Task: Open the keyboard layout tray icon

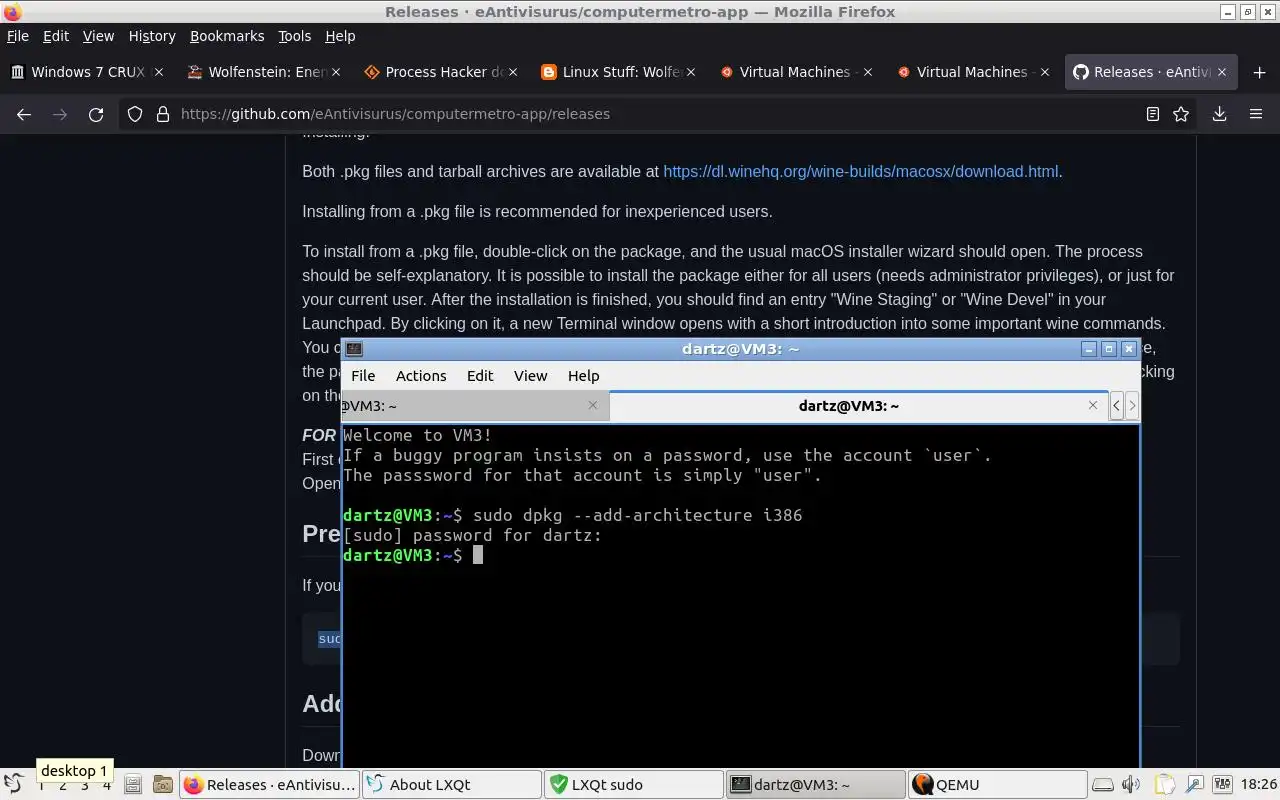Action: 1223,785
